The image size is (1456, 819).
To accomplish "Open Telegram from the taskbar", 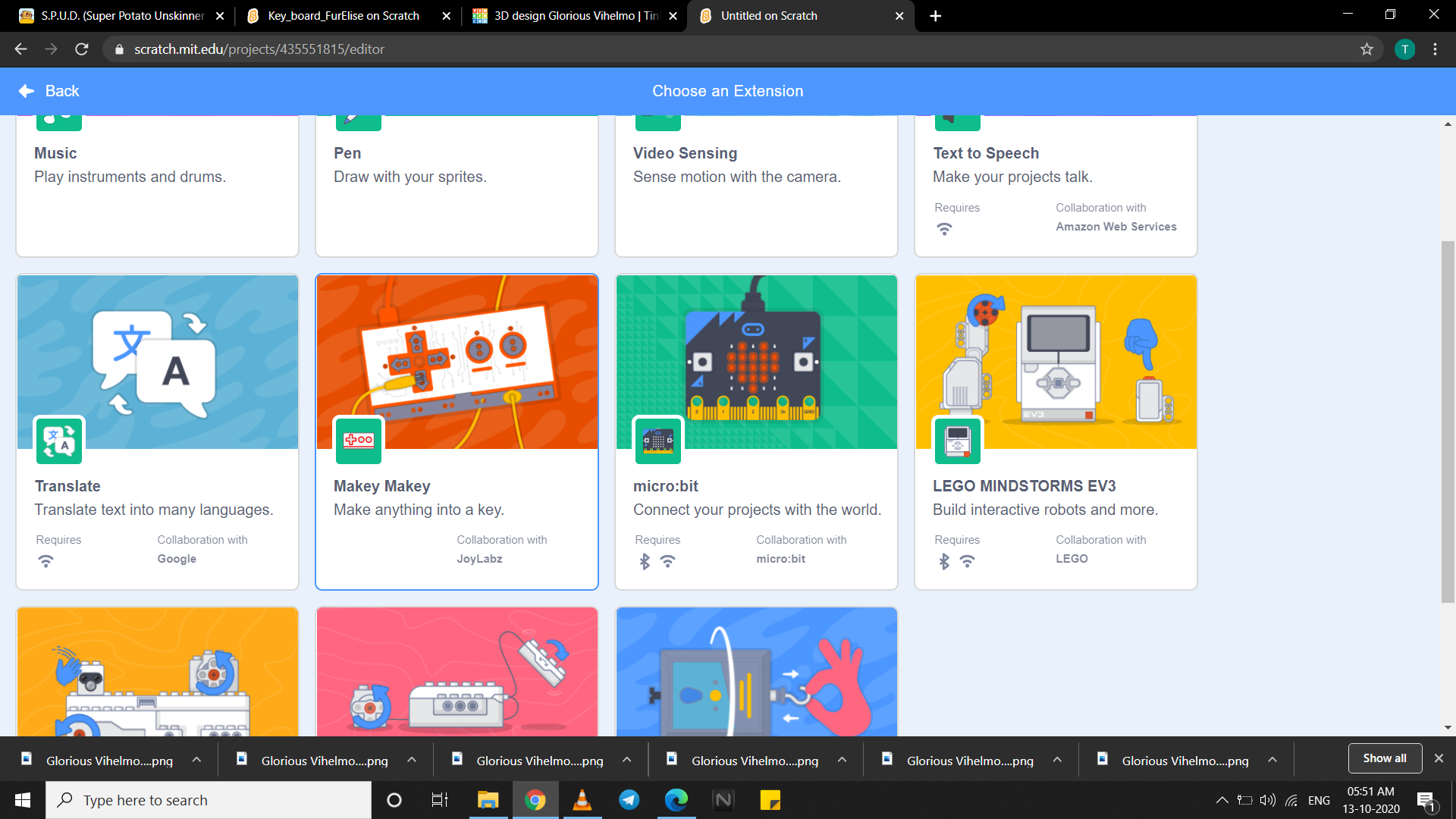I will click(x=629, y=800).
